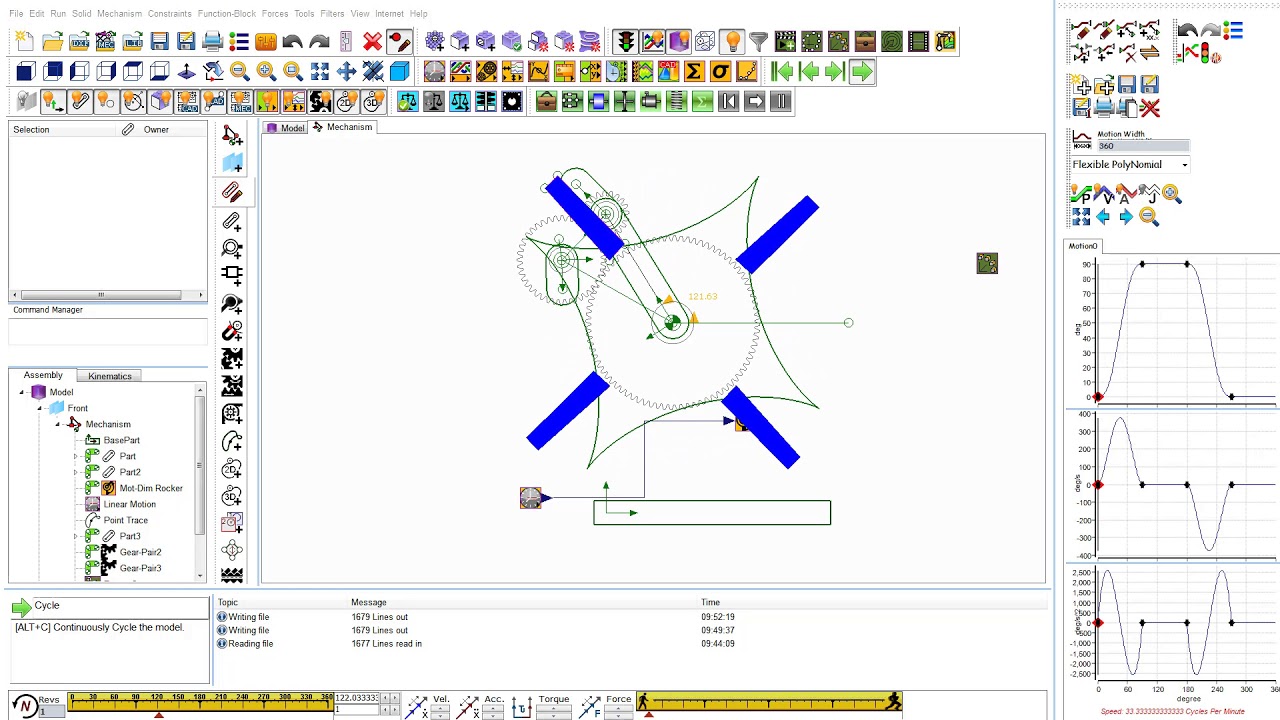This screenshot has width=1280, height=720.
Task: Select the Add 2D-Cam tool
Action: (232, 469)
